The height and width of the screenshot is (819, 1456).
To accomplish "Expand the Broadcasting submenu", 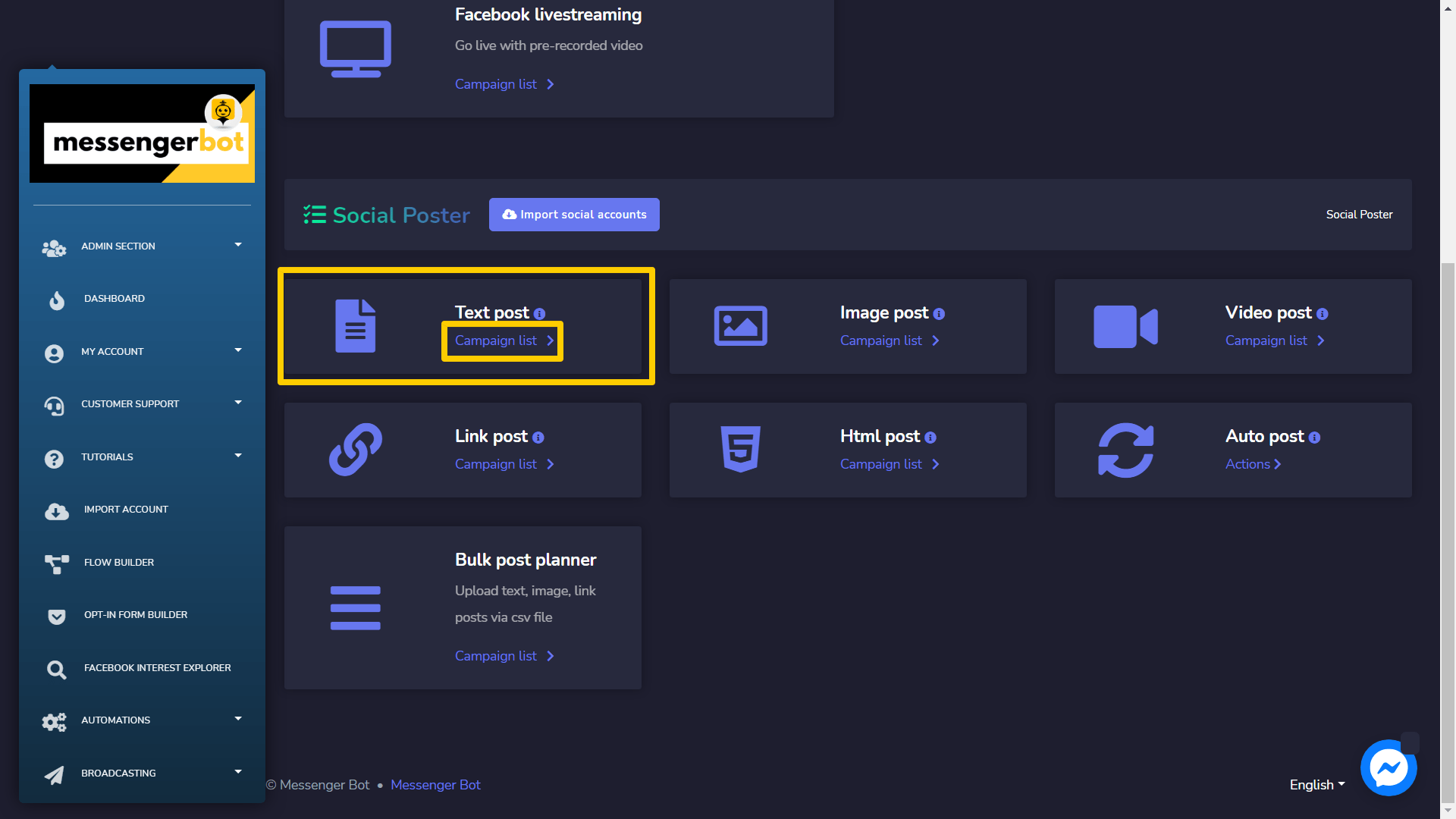I will (142, 773).
